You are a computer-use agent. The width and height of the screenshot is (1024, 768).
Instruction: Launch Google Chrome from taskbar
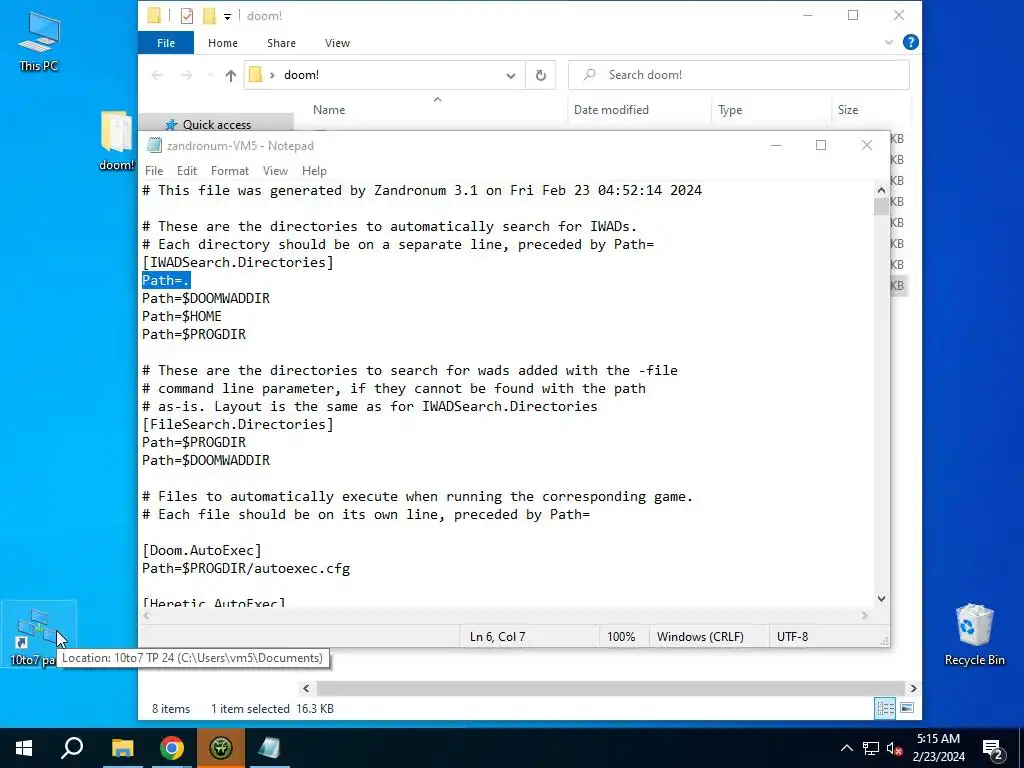172,748
